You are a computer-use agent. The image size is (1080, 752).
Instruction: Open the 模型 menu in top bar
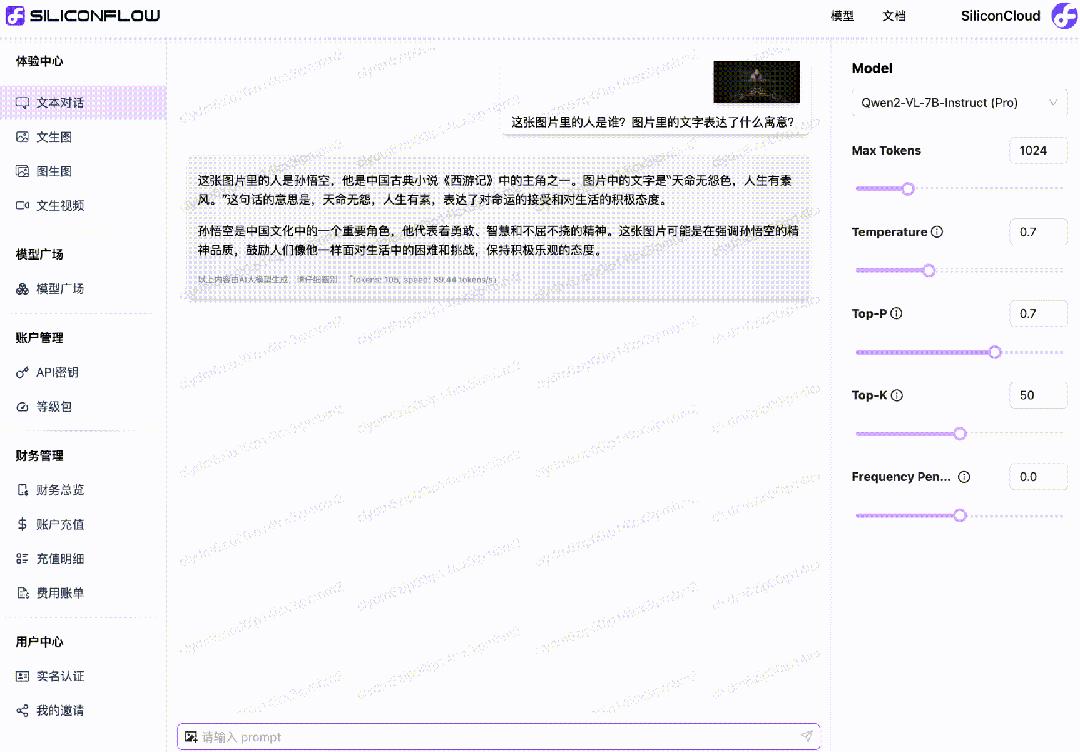[843, 16]
